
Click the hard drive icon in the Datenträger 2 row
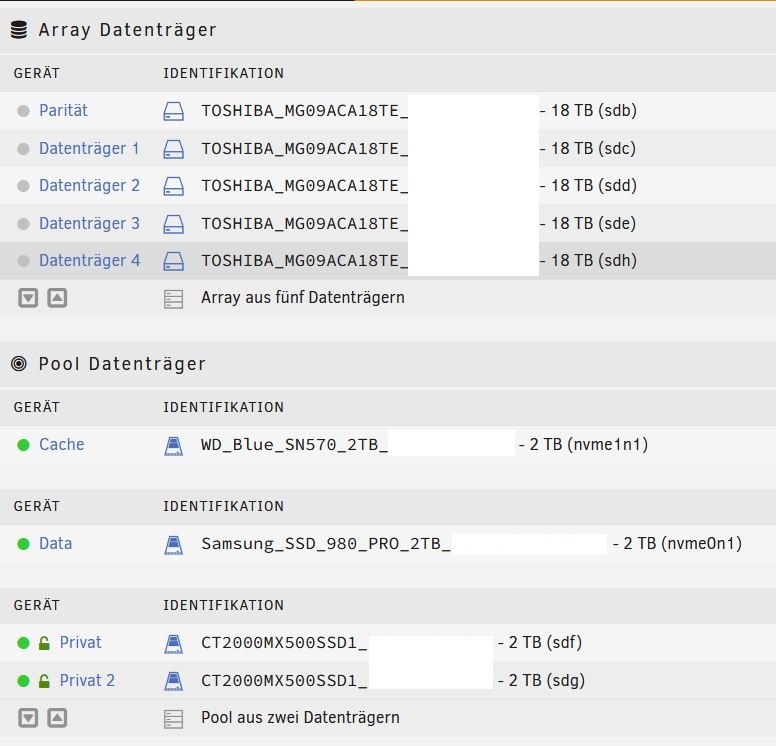tap(174, 186)
